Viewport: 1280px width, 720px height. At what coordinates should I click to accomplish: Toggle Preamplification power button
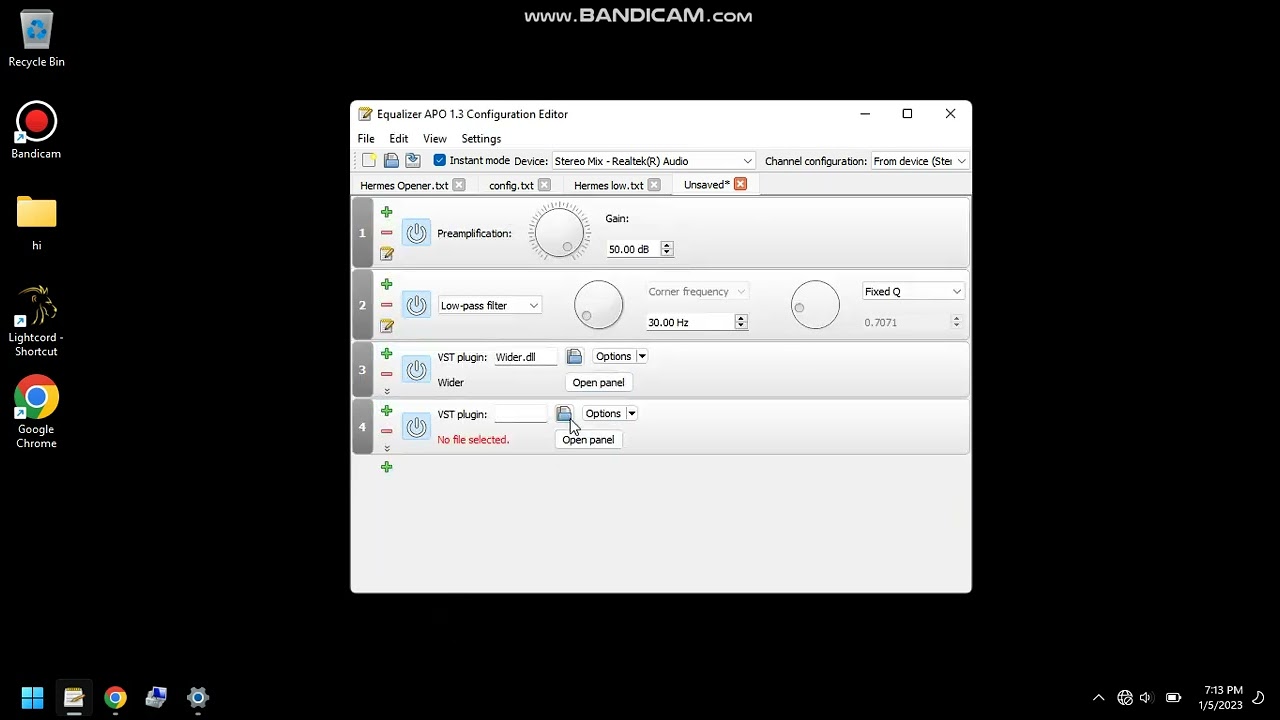coord(416,233)
